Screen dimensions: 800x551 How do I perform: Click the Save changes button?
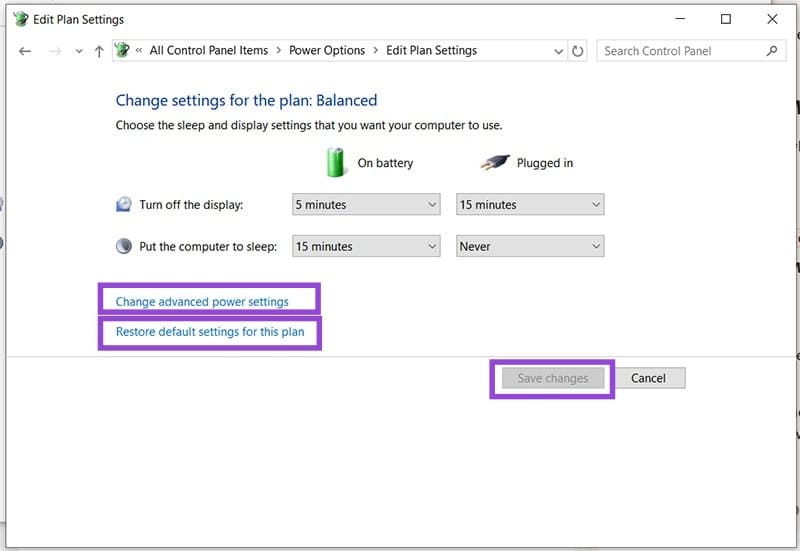pos(553,379)
